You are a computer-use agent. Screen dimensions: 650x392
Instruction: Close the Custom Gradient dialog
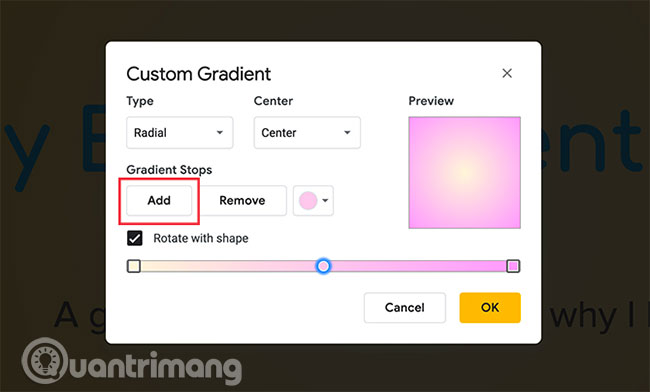507,73
